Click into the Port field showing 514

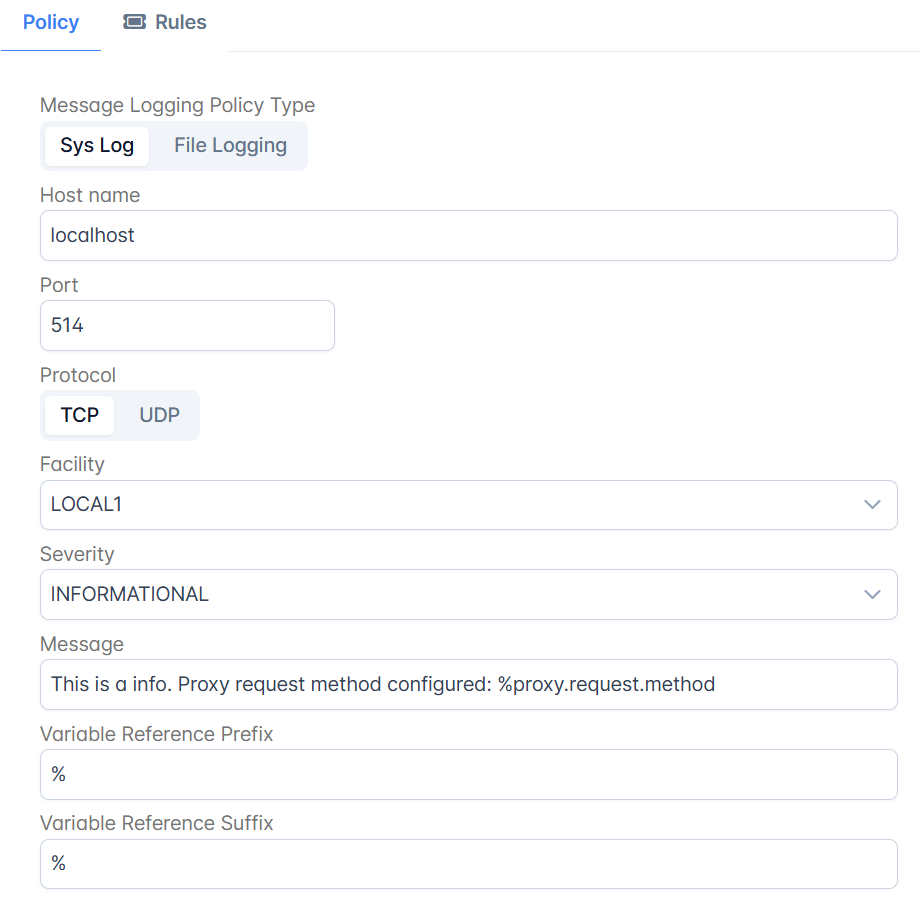point(187,325)
